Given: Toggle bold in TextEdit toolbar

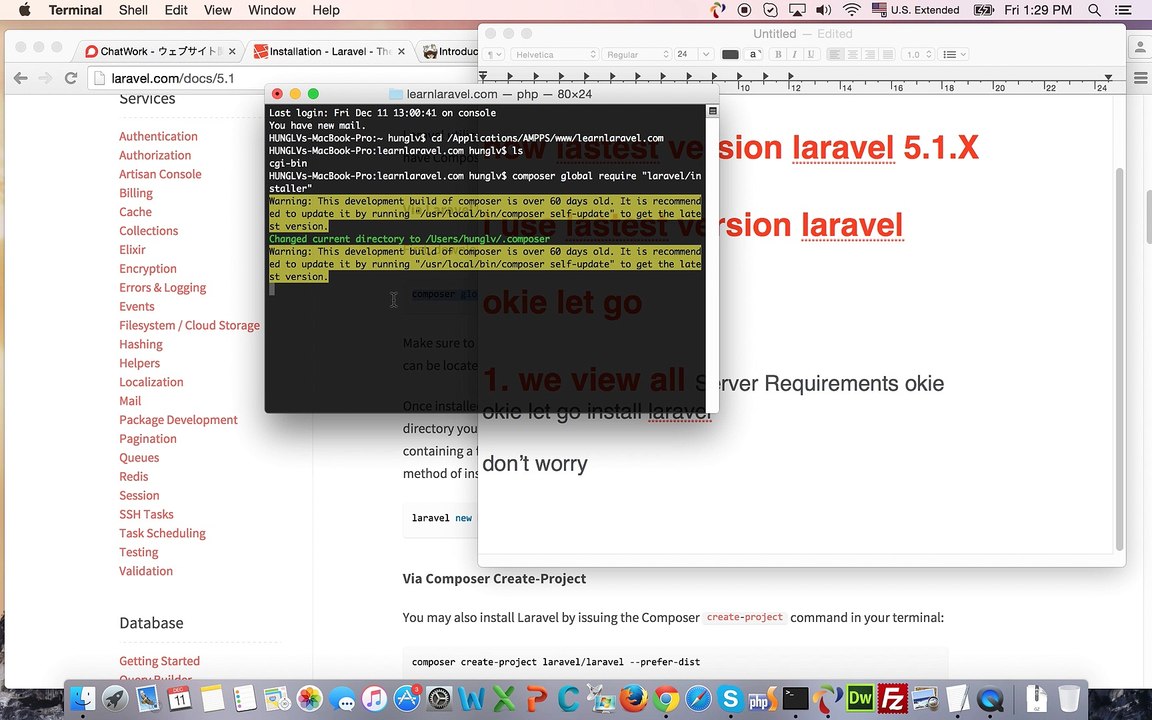Looking at the screenshot, I should tap(777, 54).
